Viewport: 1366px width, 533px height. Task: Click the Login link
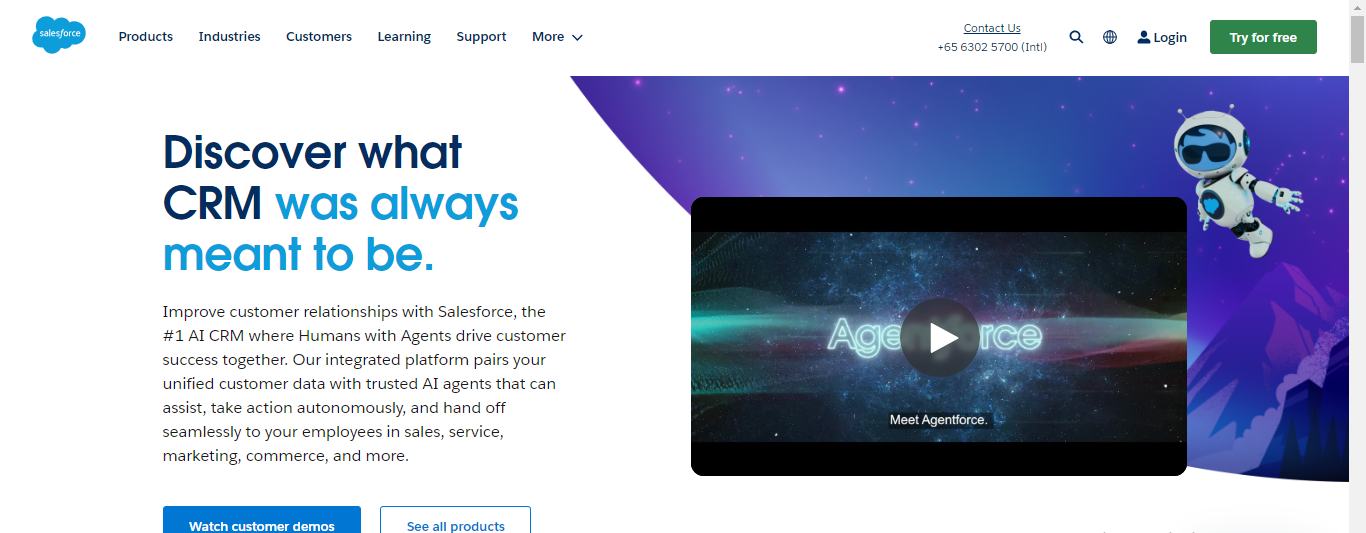tap(1170, 37)
